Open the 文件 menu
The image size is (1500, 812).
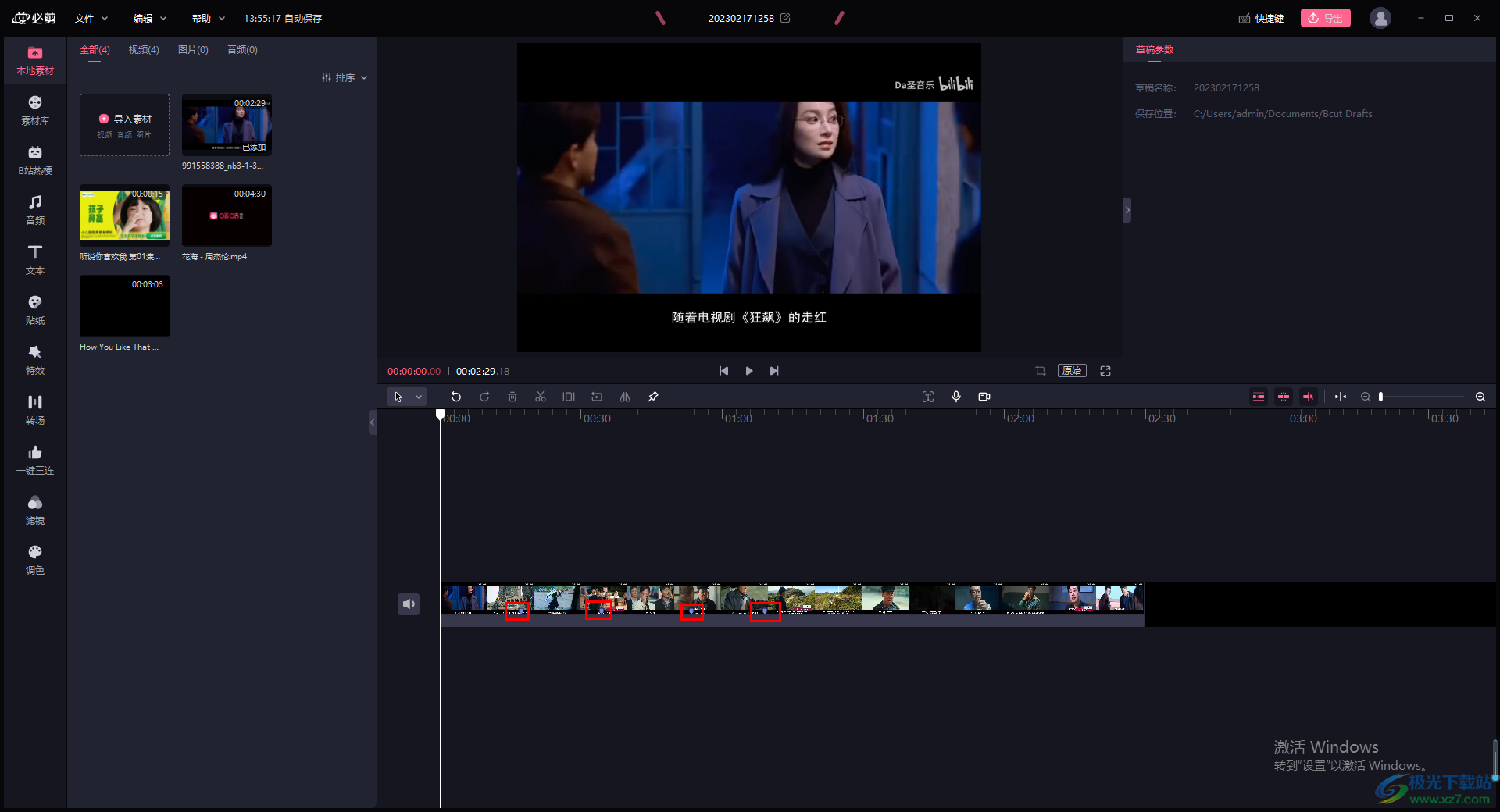[91, 18]
